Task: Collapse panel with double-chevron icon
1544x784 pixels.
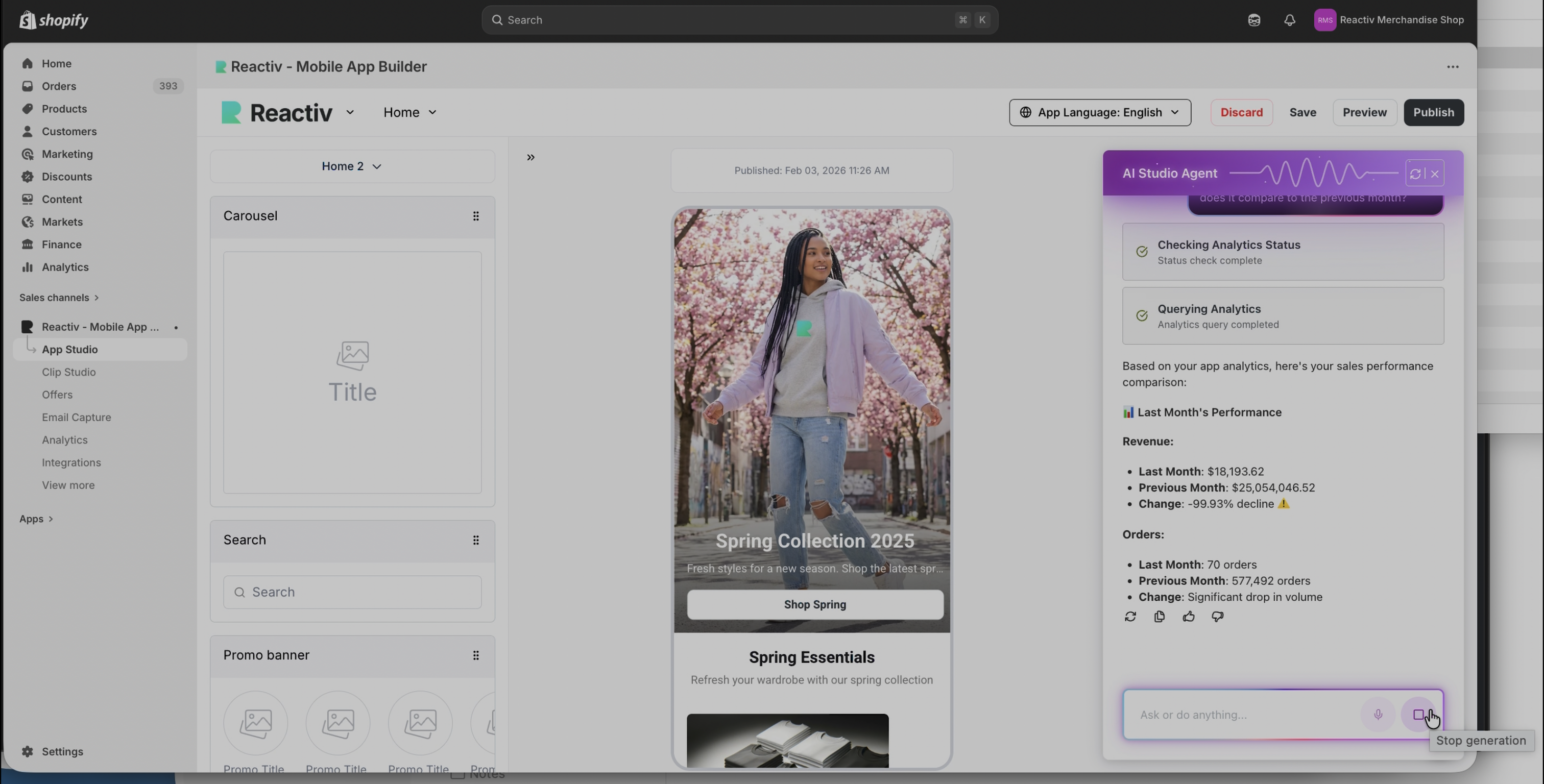Action: 530,157
